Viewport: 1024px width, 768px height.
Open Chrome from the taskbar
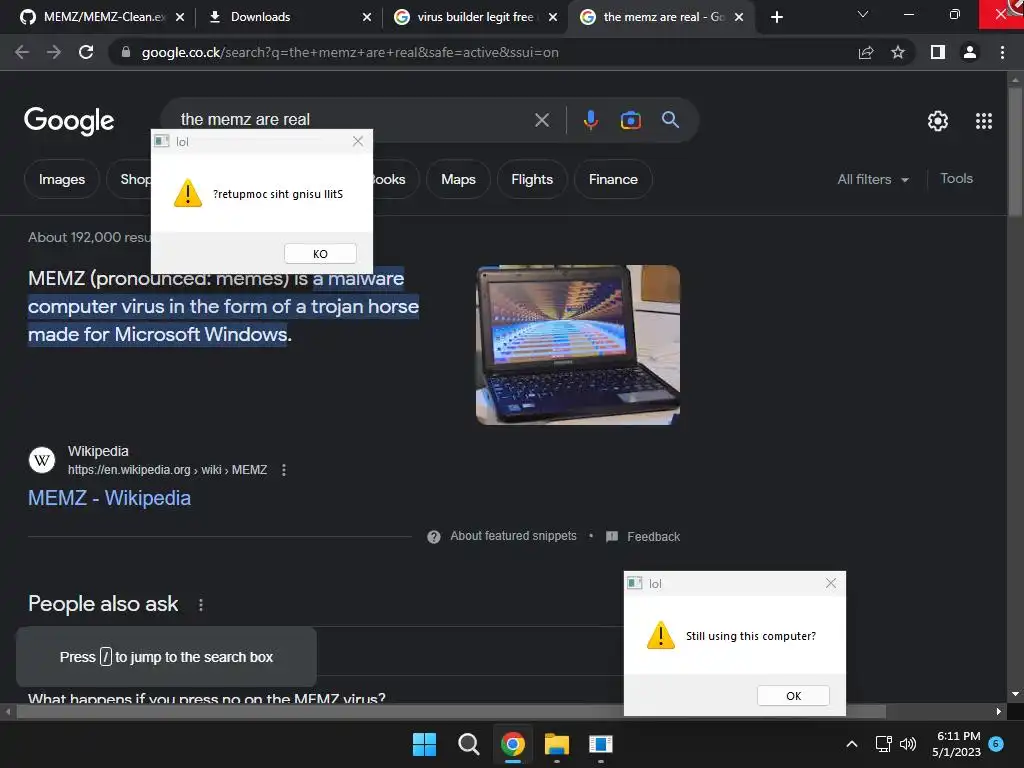pos(513,744)
